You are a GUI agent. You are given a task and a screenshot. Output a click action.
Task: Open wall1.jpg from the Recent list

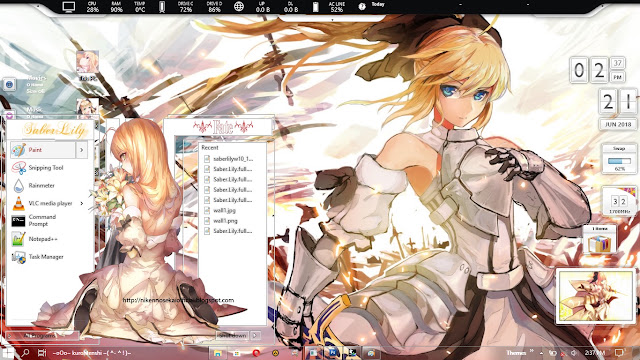[x=225, y=211]
